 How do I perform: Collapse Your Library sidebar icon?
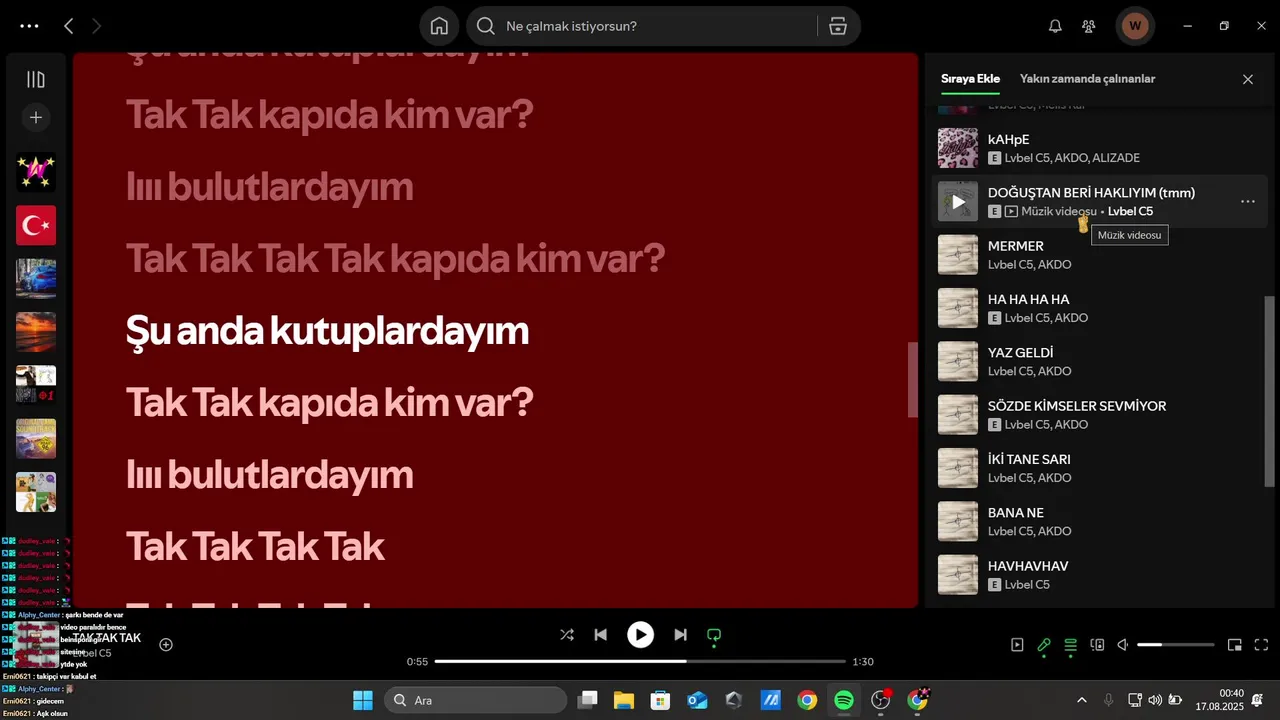click(36, 80)
